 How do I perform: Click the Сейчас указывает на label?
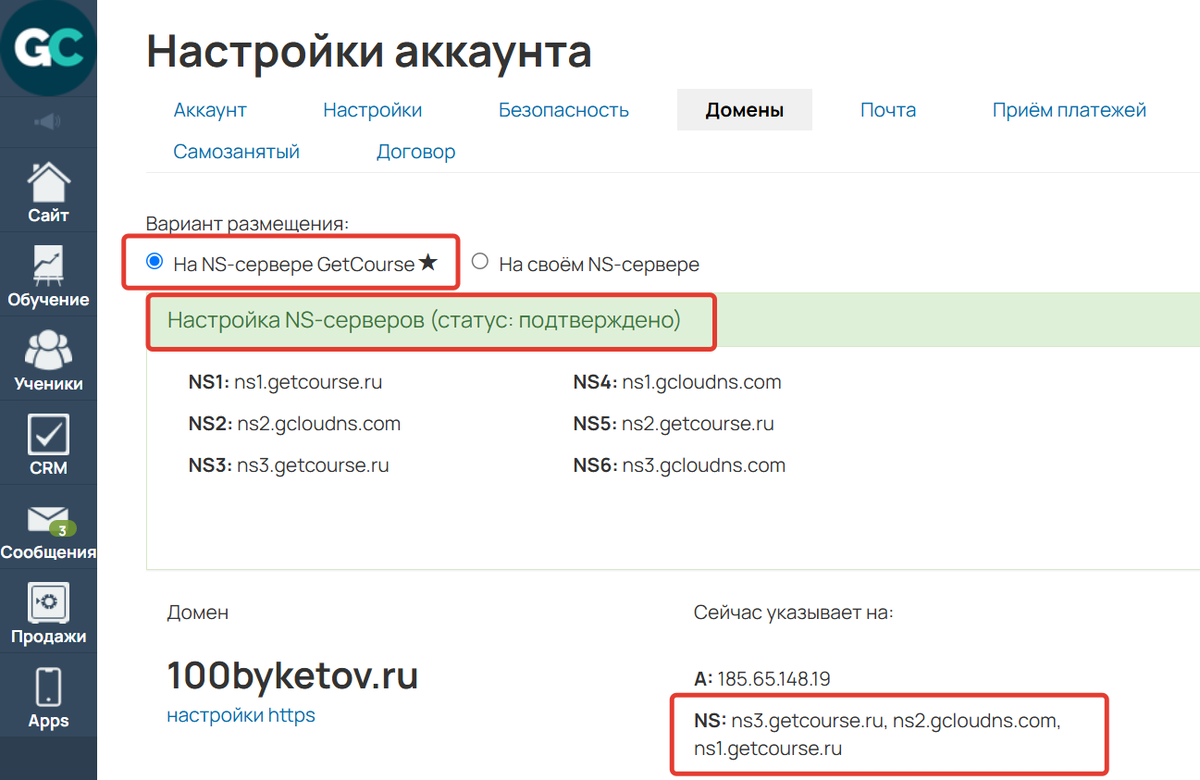coord(793,612)
